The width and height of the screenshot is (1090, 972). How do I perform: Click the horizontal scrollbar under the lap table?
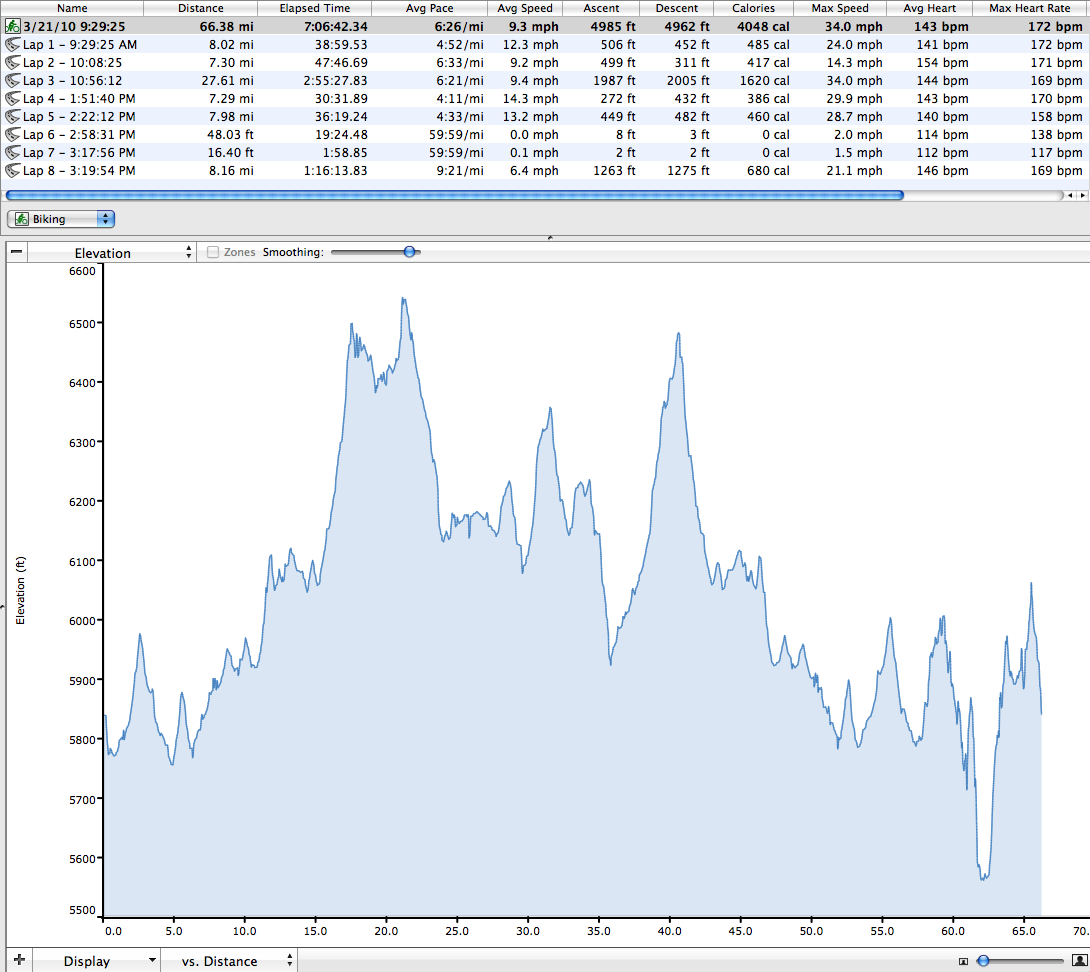click(455, 196)
